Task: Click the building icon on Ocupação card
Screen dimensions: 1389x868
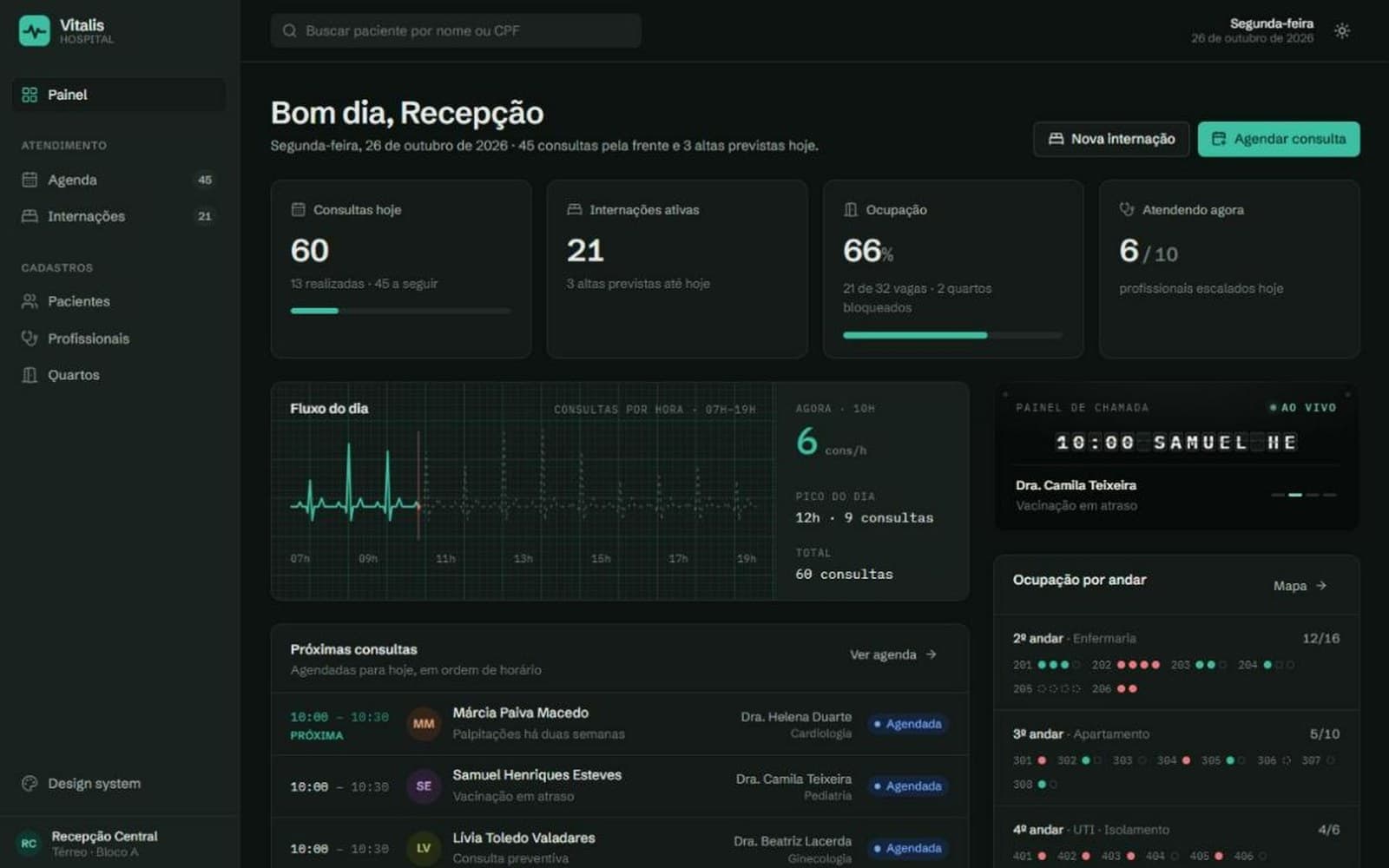Action: 850,209
